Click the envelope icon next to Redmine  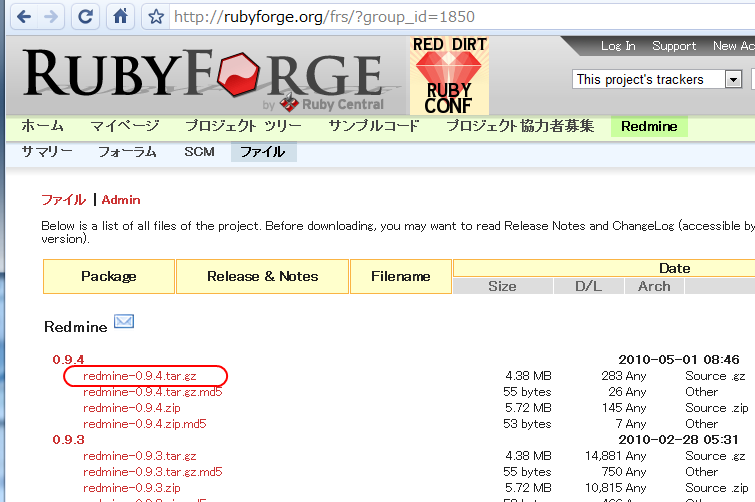coord(124,321)
